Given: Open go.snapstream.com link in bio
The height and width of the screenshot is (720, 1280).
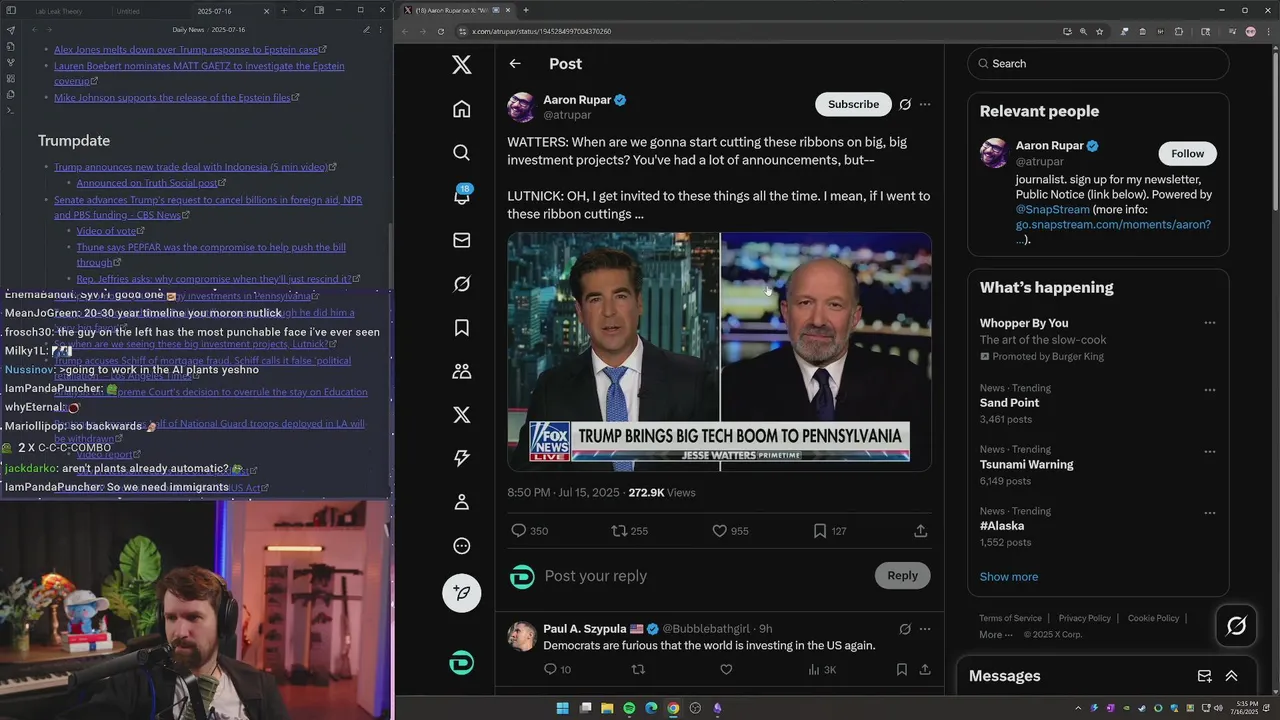Looking at the screenshot, I should (1113, 225).
